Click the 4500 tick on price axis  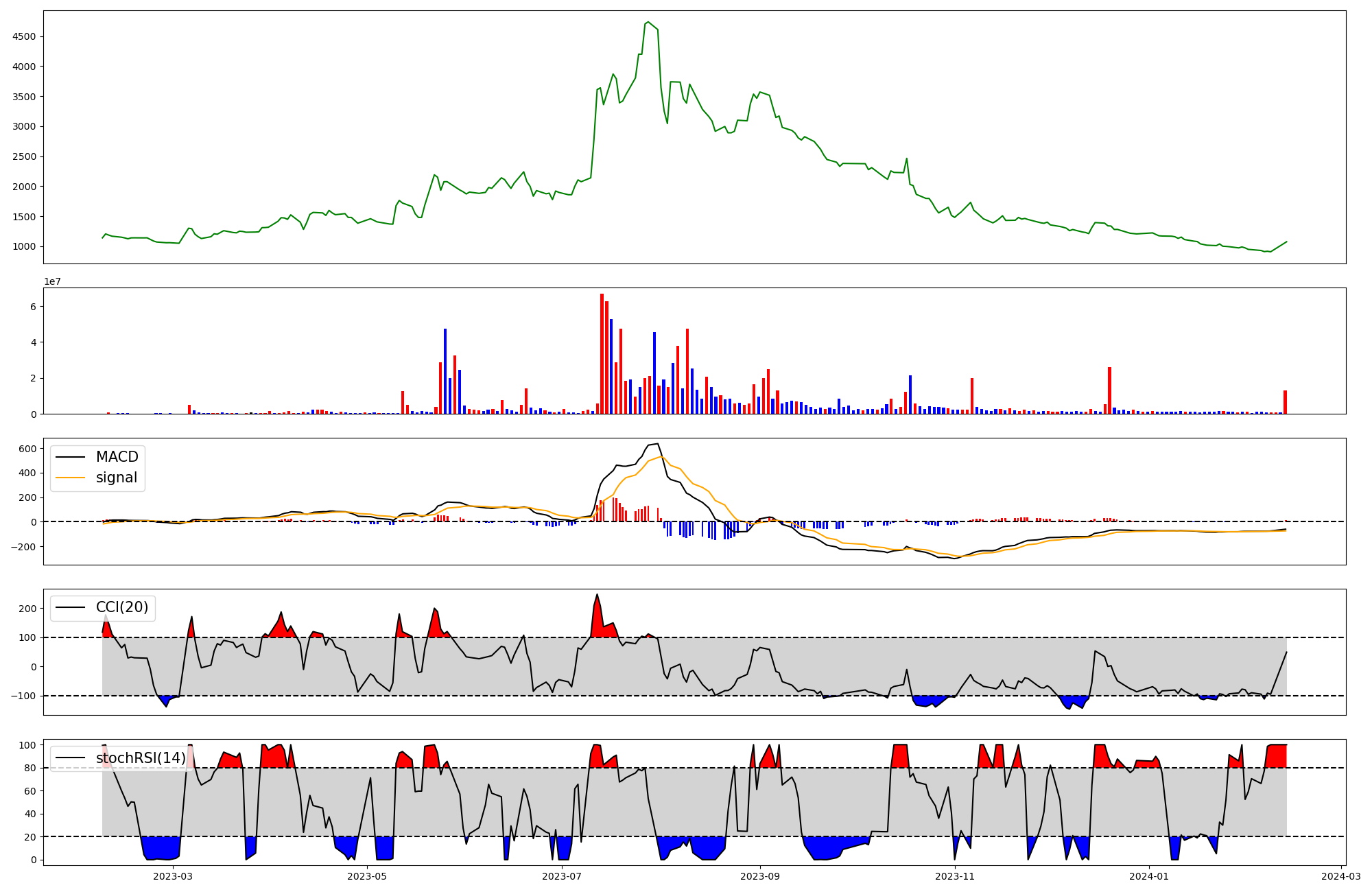25,36
